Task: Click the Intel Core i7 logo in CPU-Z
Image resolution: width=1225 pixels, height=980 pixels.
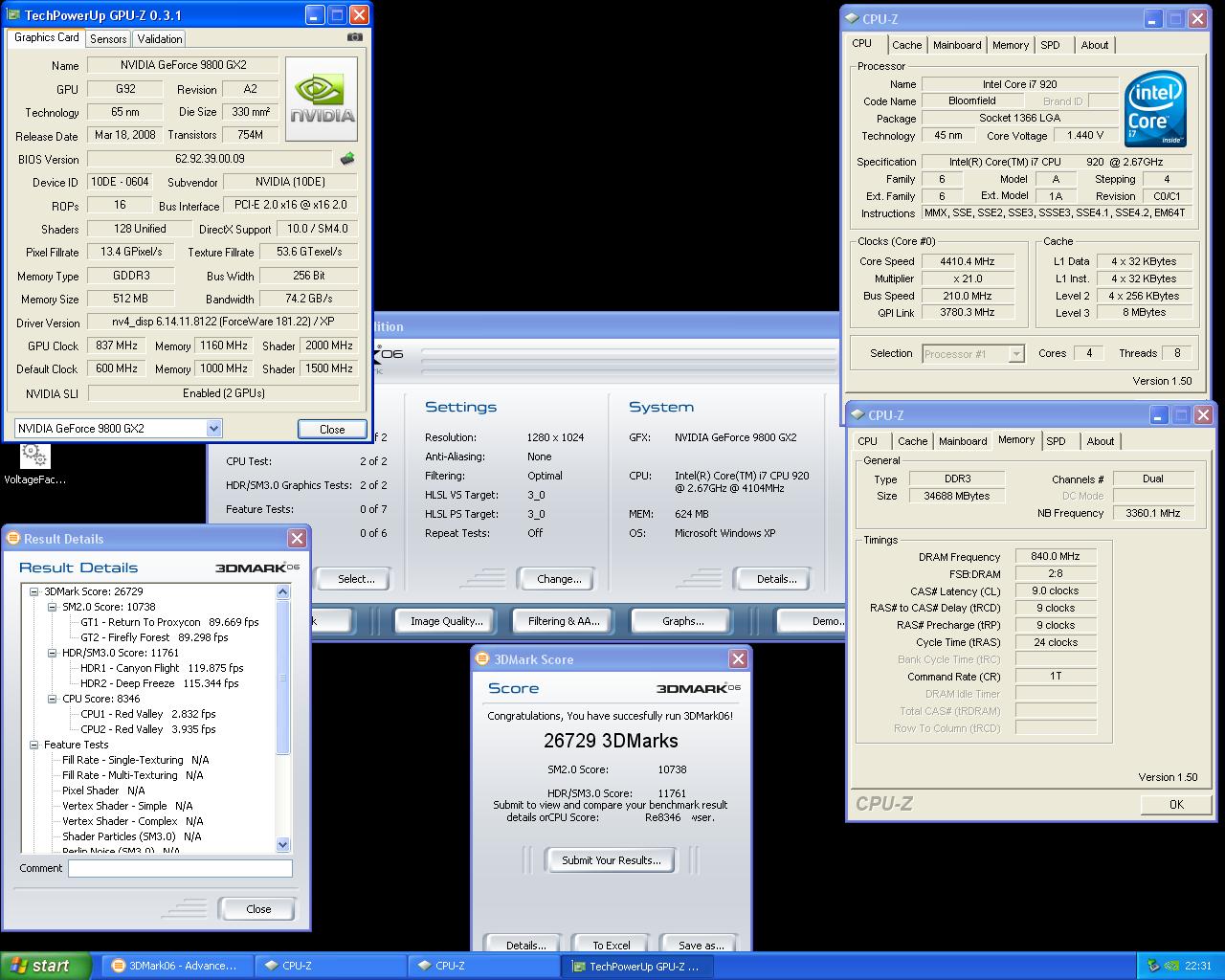Action: pos(1155,109)
